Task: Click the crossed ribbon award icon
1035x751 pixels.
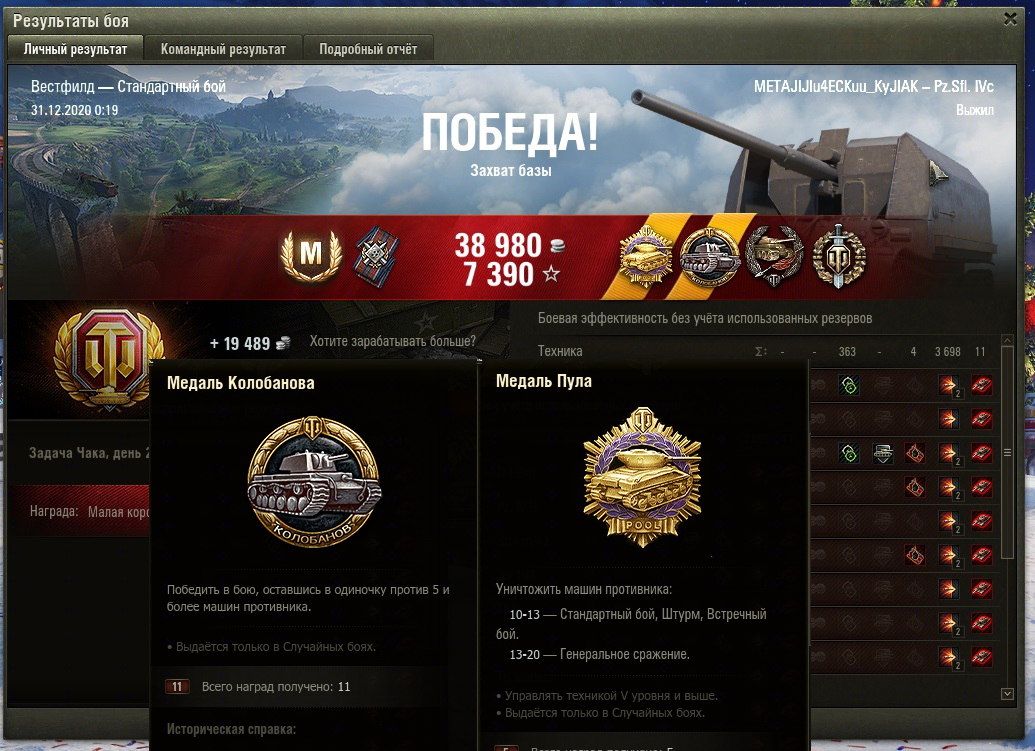Action: (x=376, y=255)
